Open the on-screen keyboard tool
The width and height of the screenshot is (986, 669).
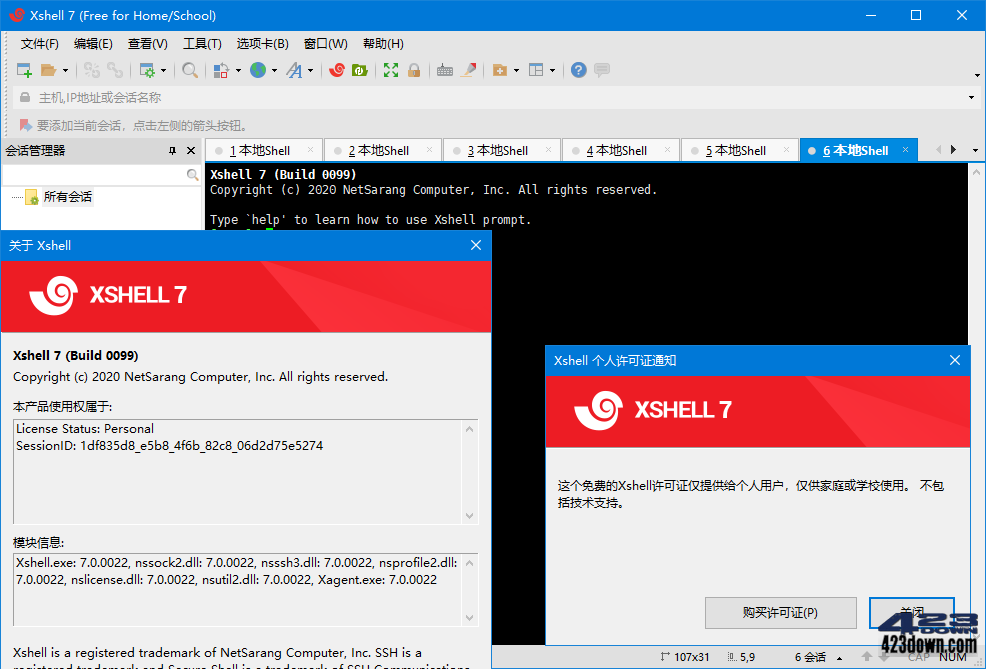(444, 70)
